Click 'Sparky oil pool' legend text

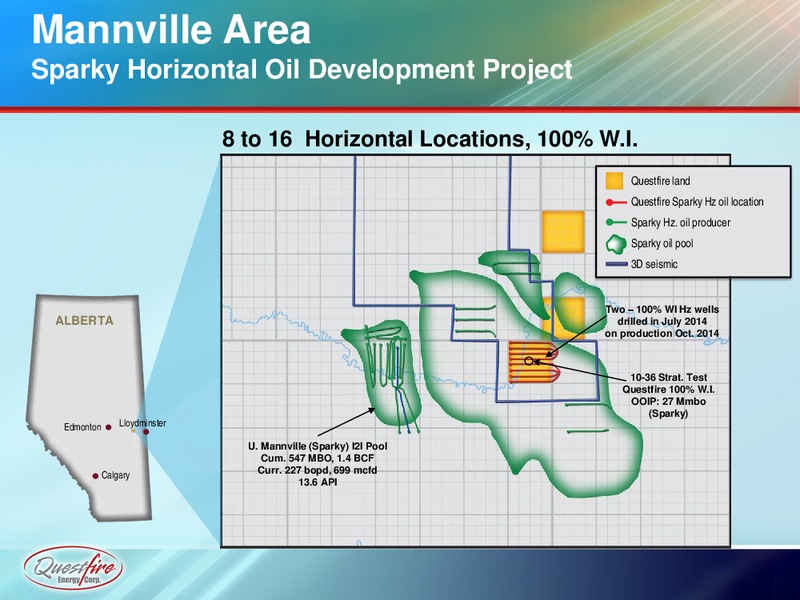coord(662,243)
